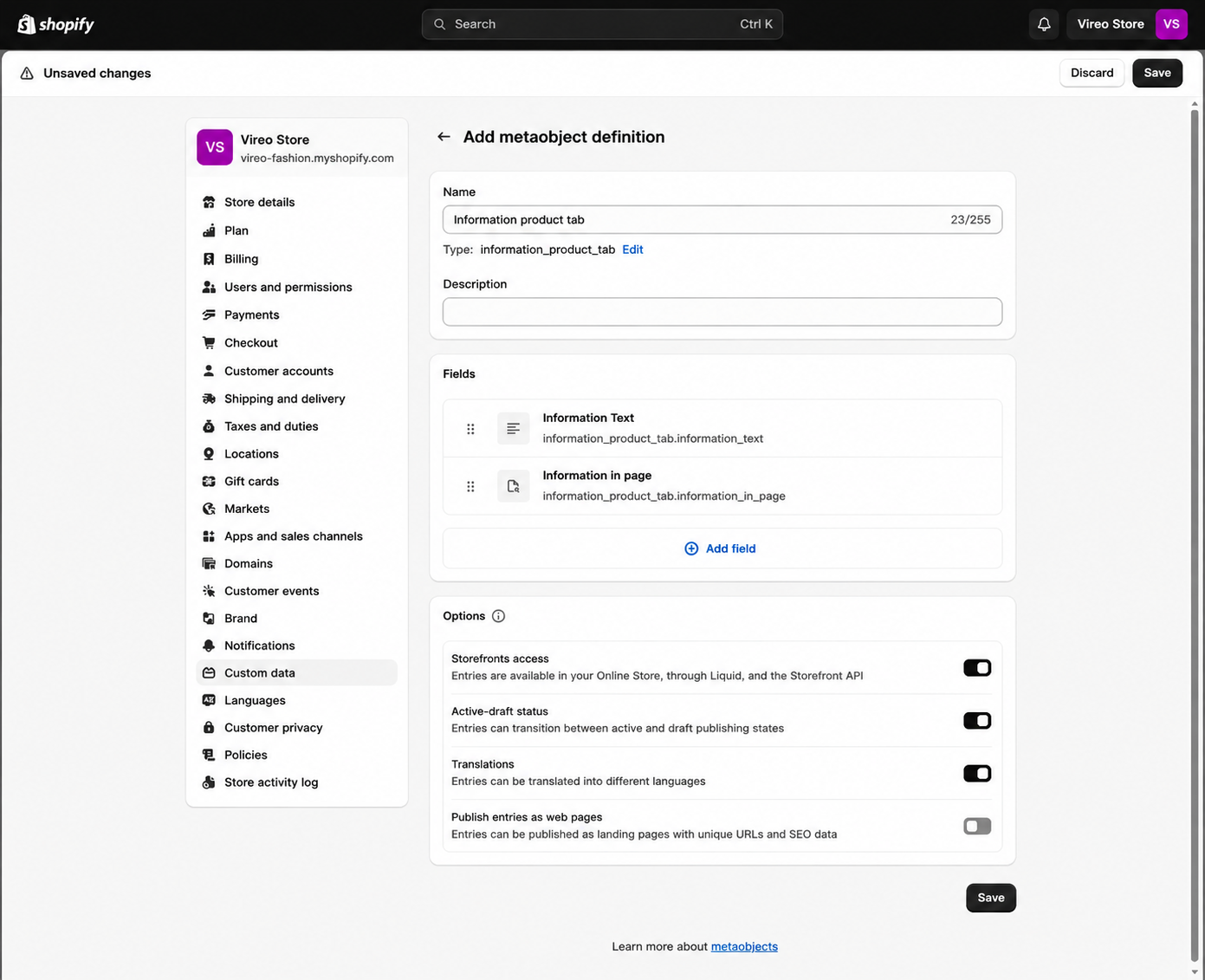Click the Billing icon in sidebar

click(x=209, y=259)
